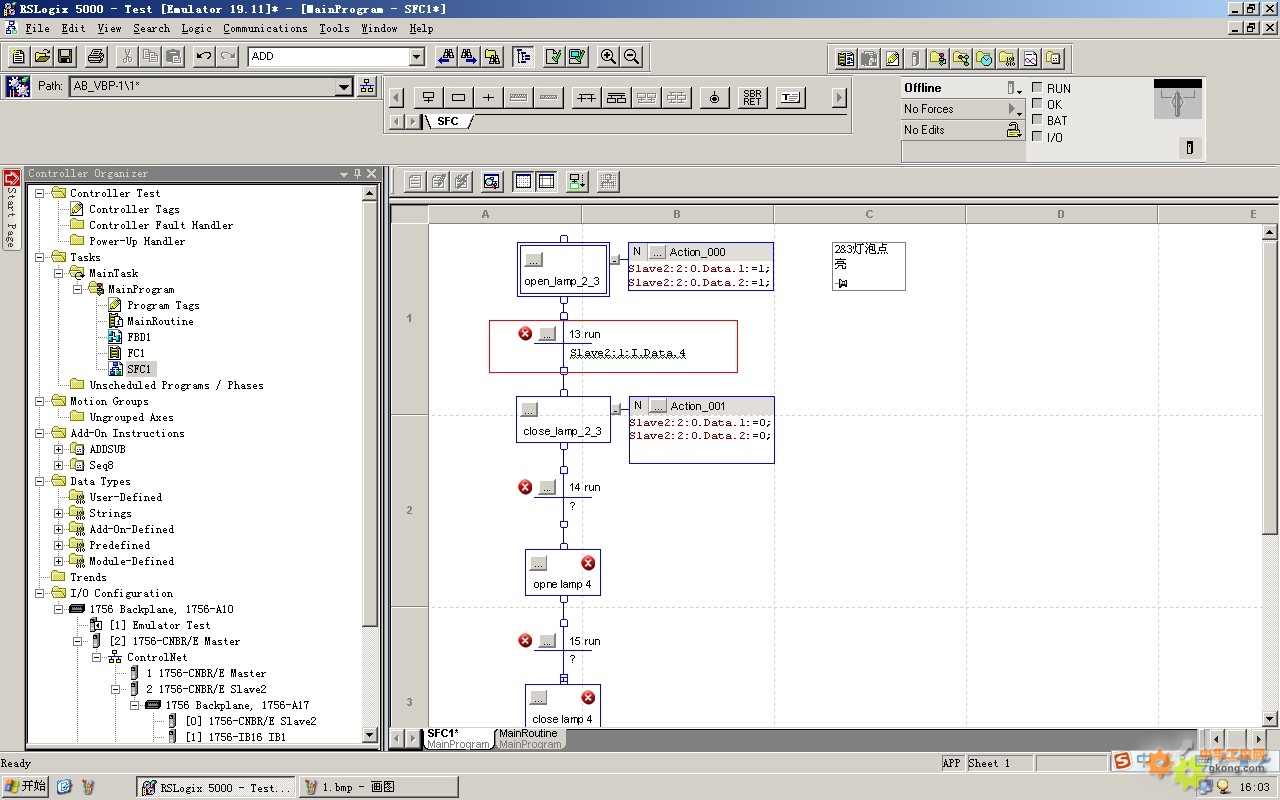Image resolution: width=1280 pixels, height=800 pixels.
Task: Collapse the MainProgram node
Action: (78, 289)
